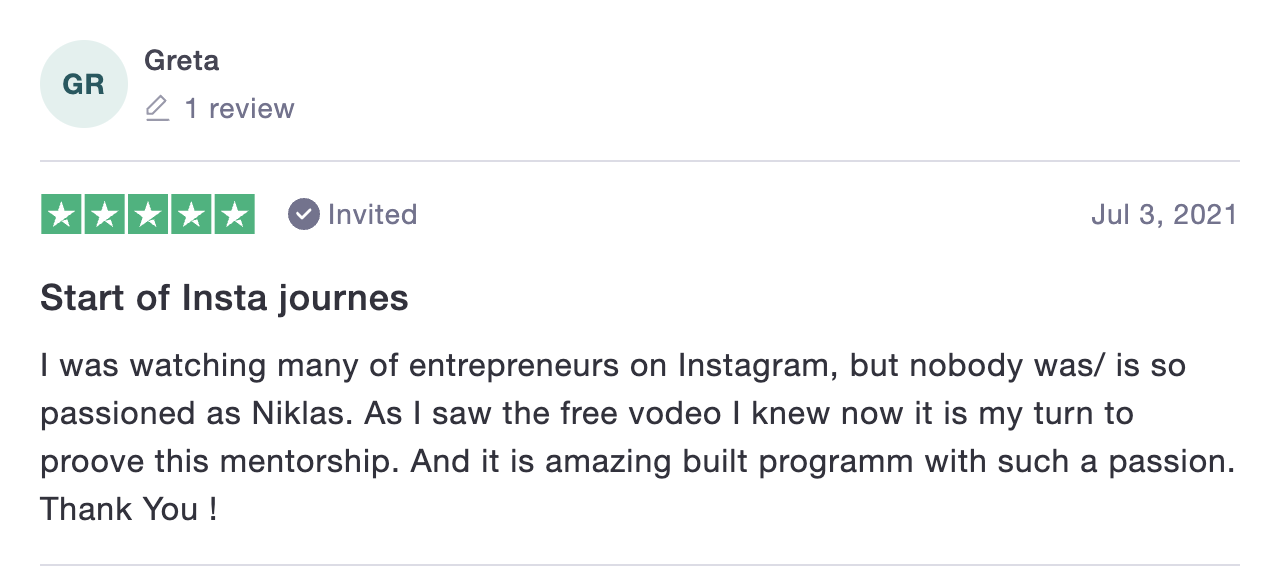
Task: Click the Invited verified checkmark icon
Action: pyautogui.click(x=304, y=214)
